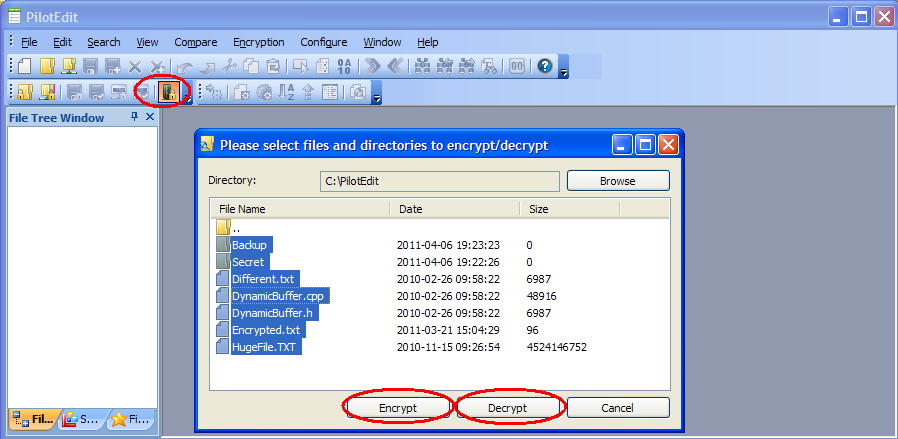The width and height of the screenshot is (898, 439).
Task: Switch to the Fil... tab in File Tree
Action: click(33, 420)
